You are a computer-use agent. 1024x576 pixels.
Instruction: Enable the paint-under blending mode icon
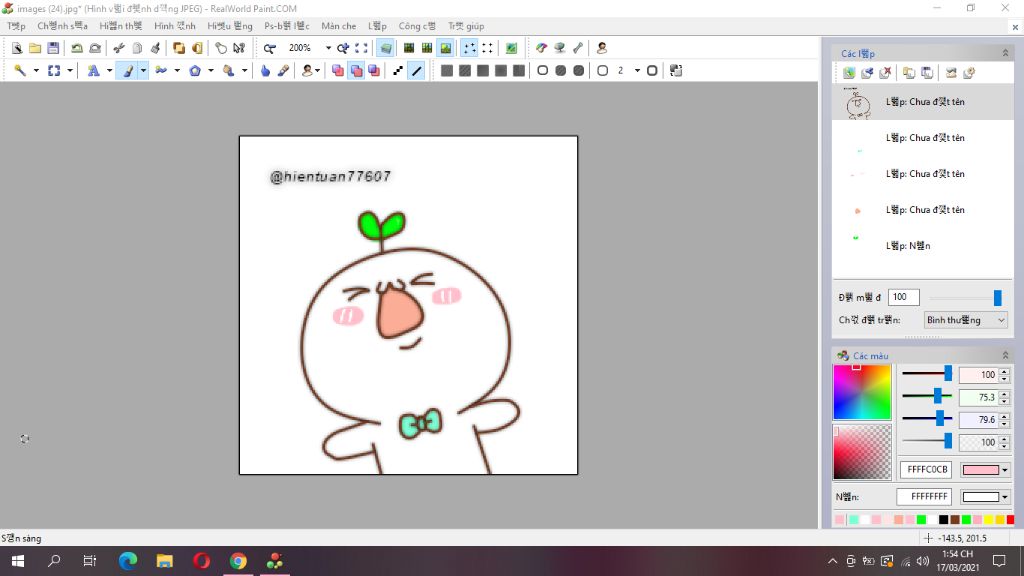[x=374, y=71]
